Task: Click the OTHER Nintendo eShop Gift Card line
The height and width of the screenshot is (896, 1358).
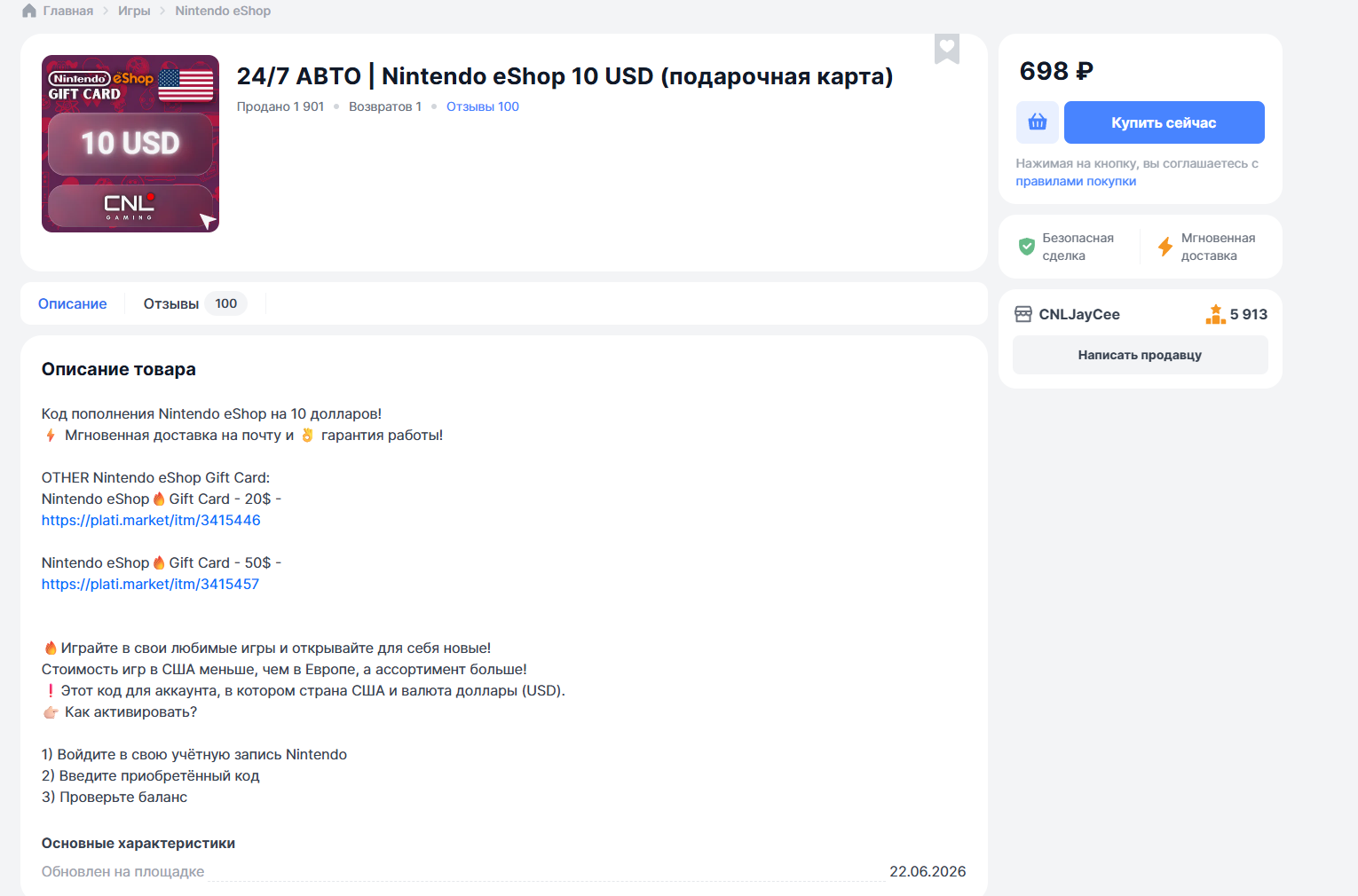Action: (156, 477)
